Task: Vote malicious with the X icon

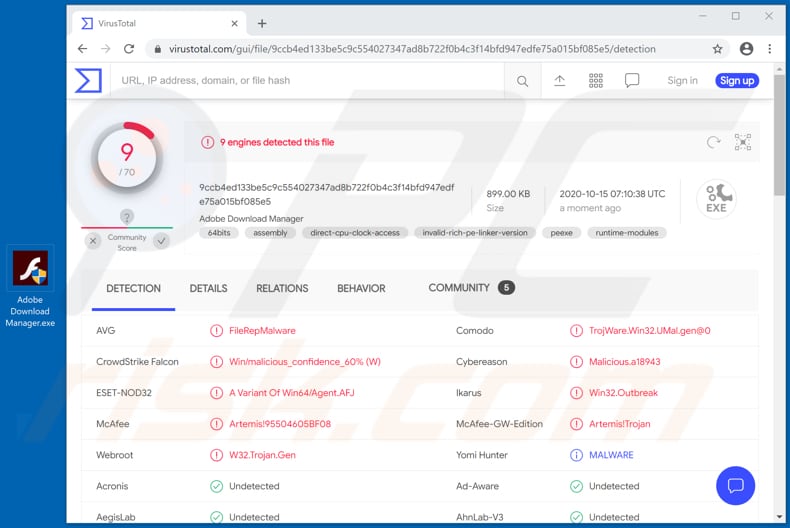Action: [x=93, y=241]
